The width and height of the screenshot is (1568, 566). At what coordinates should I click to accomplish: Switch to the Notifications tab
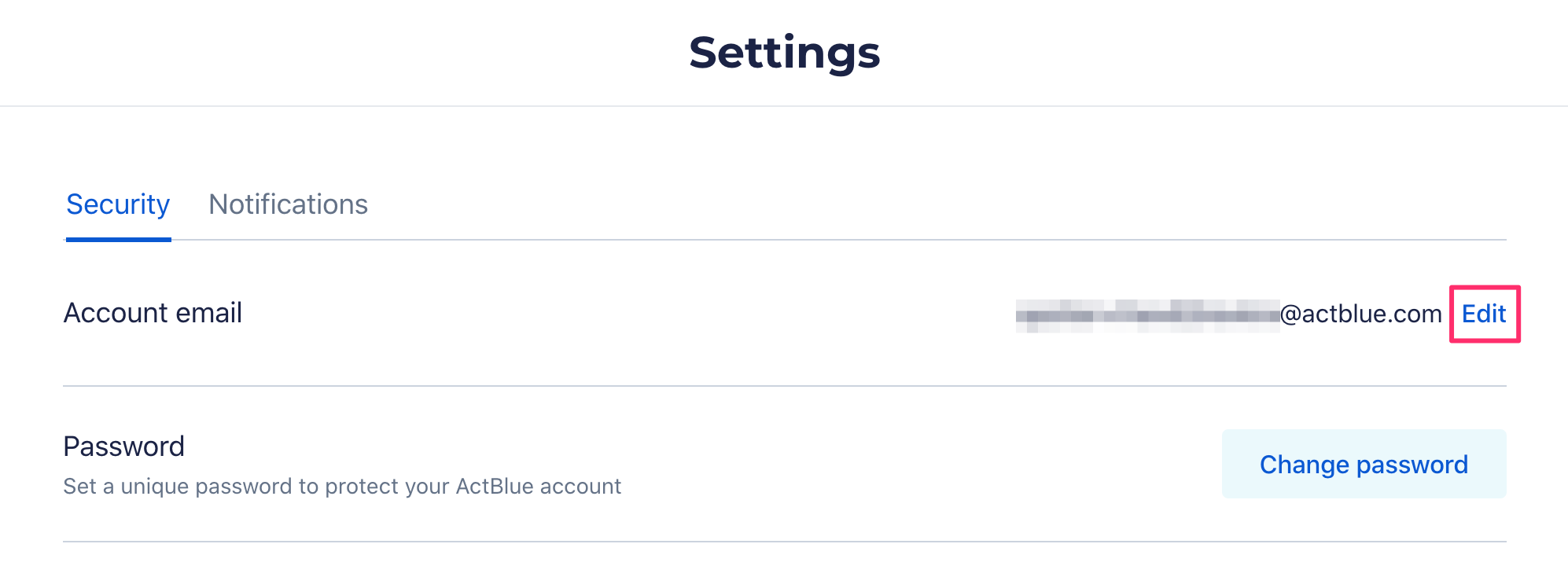click(288, 204)
